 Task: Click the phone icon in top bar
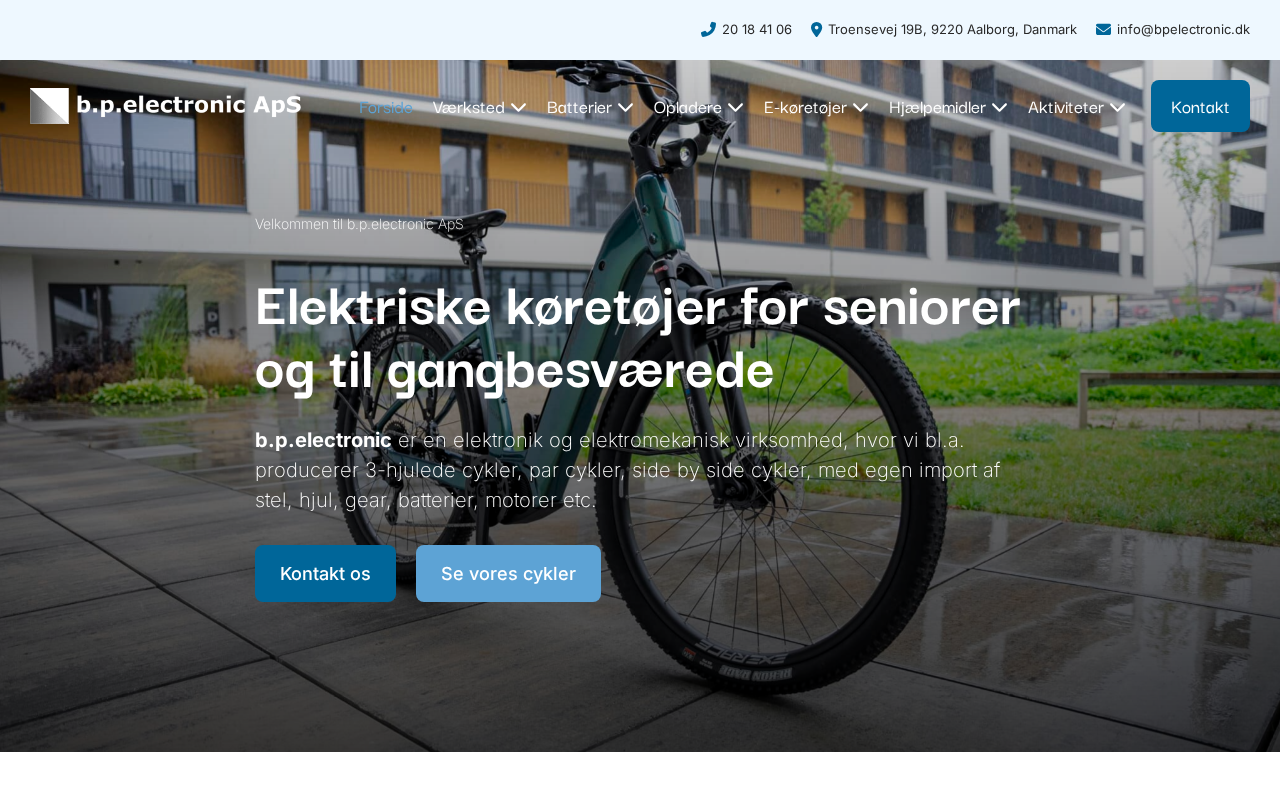point(708,30)
